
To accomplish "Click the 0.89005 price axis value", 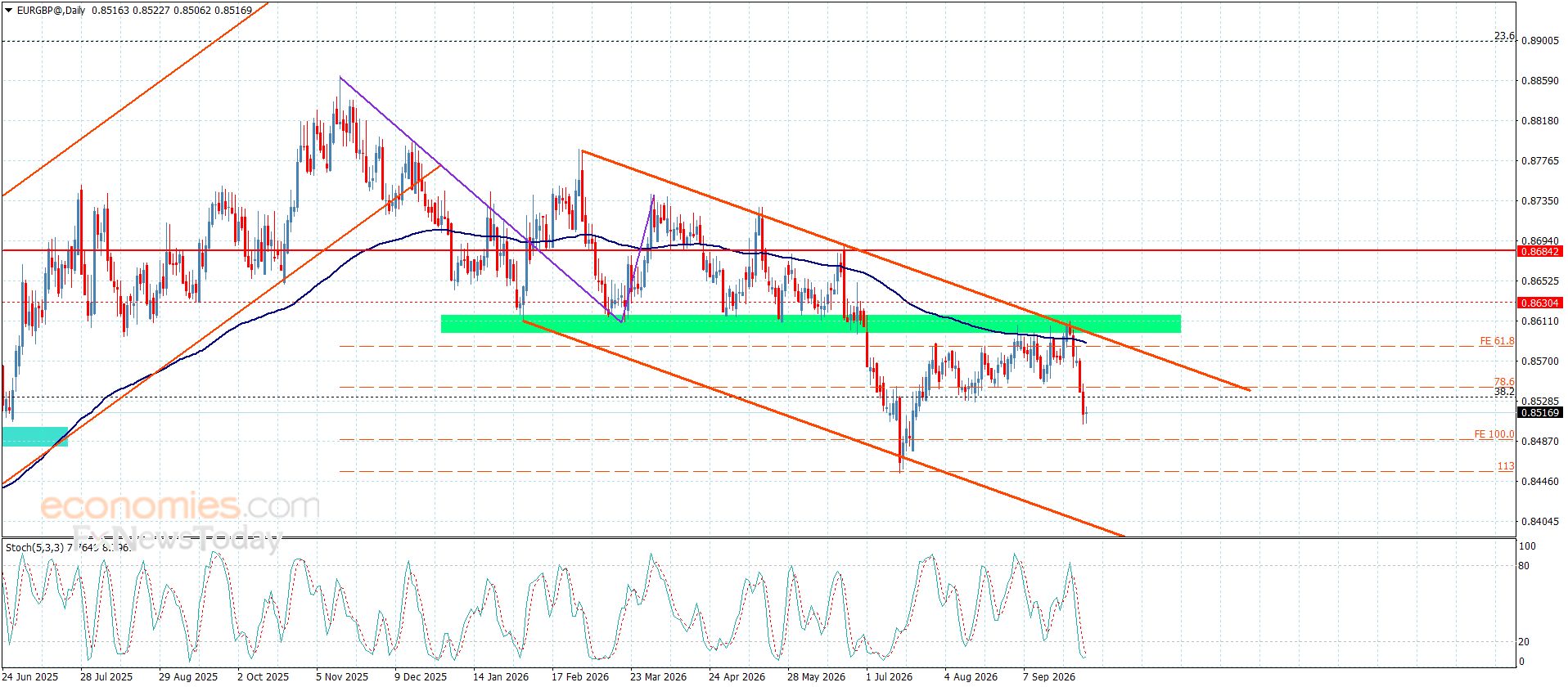I will [1540, 41].
